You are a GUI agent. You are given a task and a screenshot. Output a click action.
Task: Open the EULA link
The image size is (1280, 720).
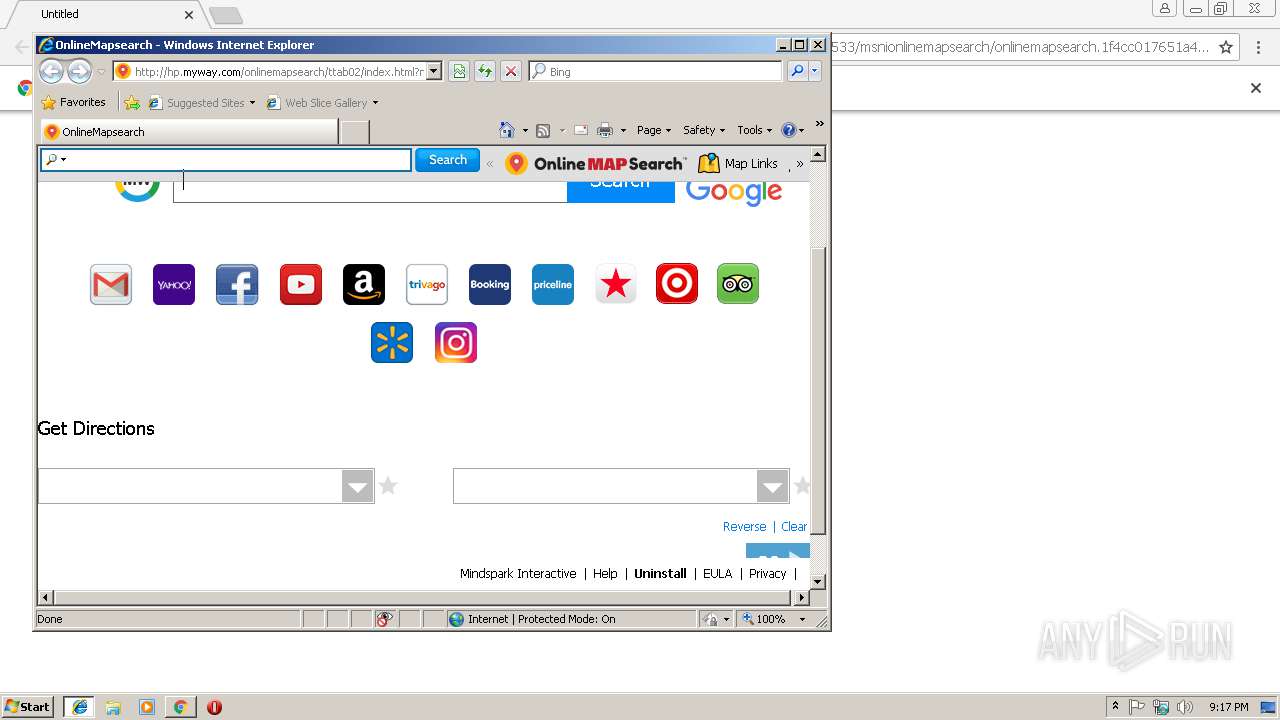click(x=717, y=574)
